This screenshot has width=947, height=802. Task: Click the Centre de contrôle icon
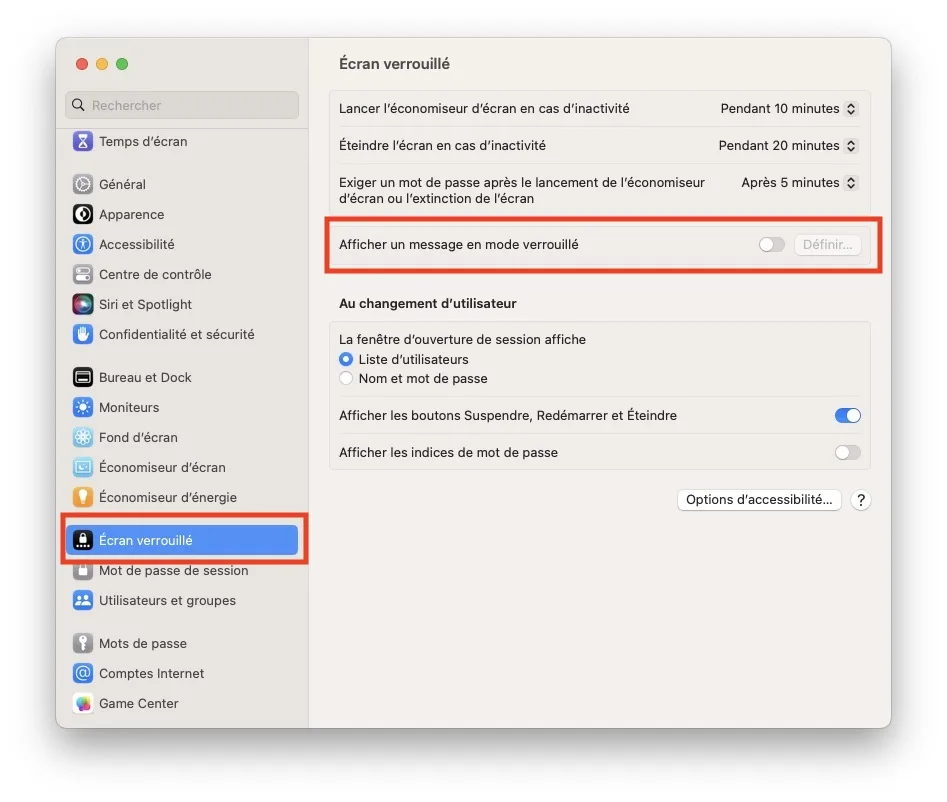(x=83, y=274)
